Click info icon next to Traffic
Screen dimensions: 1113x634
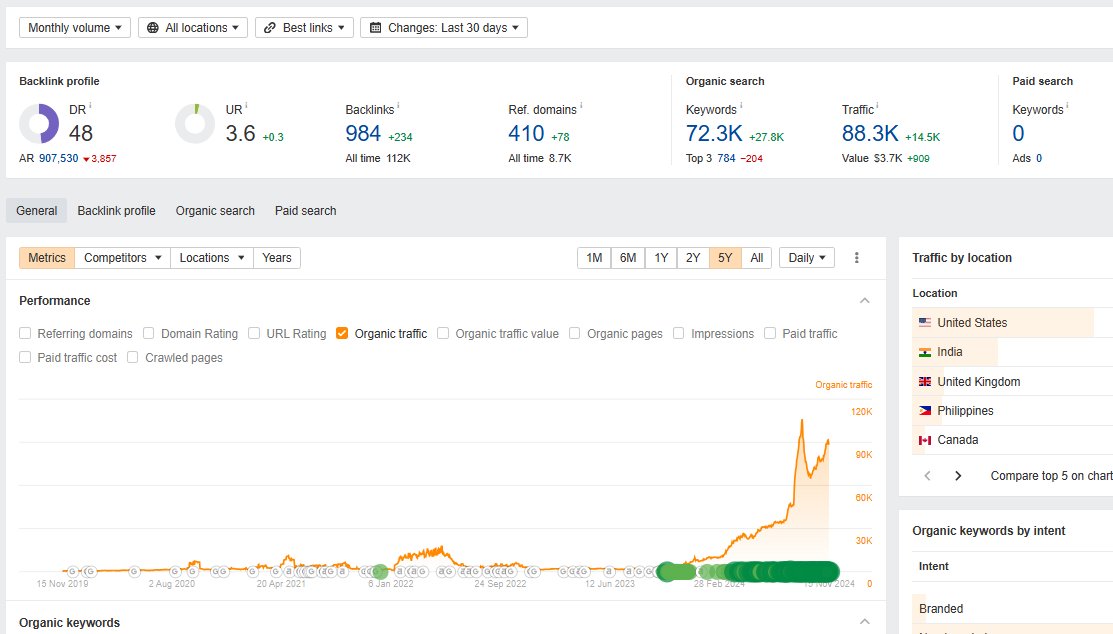[x=877, y=106]
